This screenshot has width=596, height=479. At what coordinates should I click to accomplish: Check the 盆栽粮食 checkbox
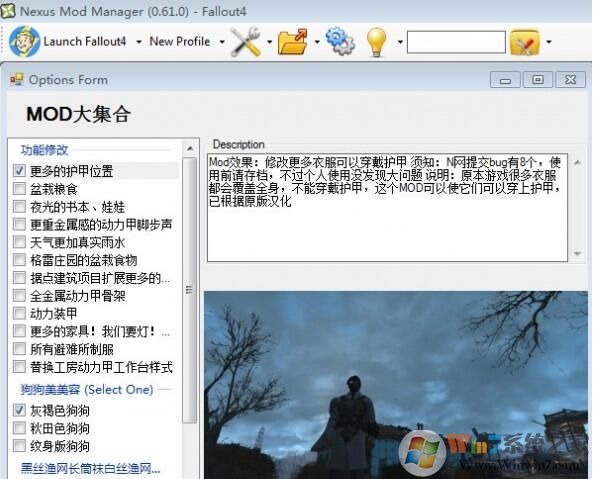point(19,189)
